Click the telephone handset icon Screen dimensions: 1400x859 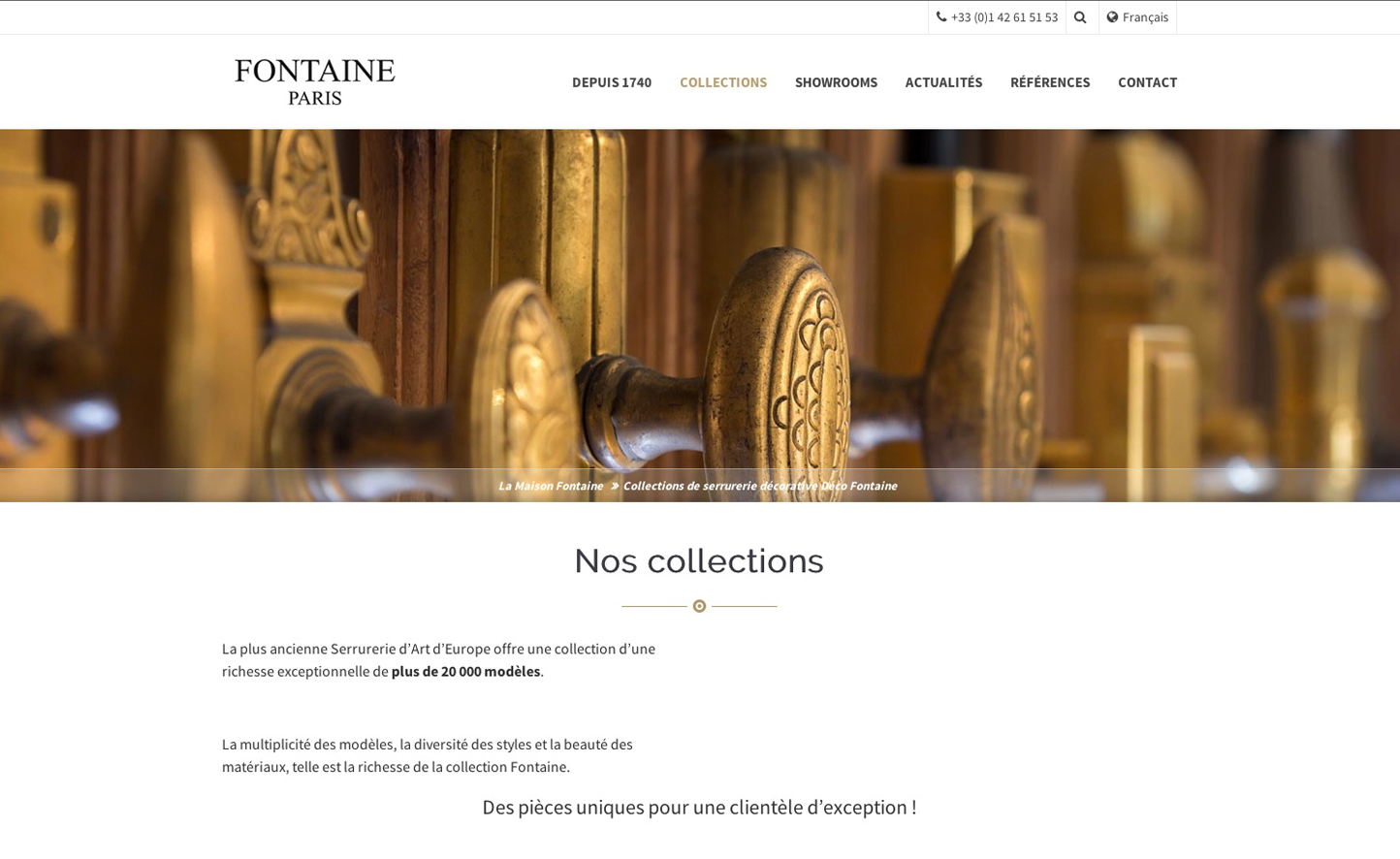(941, 16)
